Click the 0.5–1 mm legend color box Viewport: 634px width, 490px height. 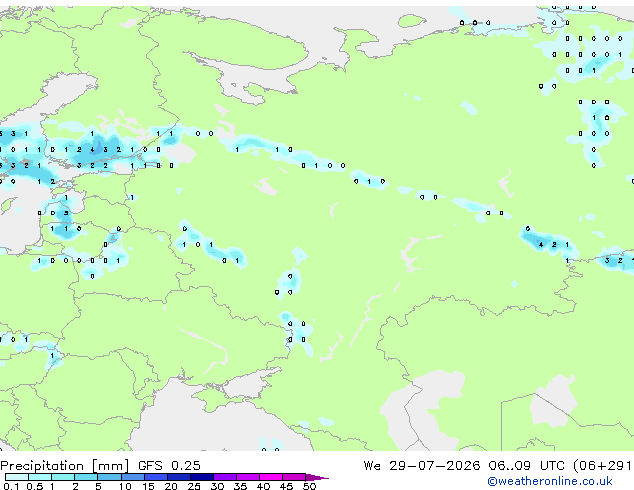click(40, 477)
